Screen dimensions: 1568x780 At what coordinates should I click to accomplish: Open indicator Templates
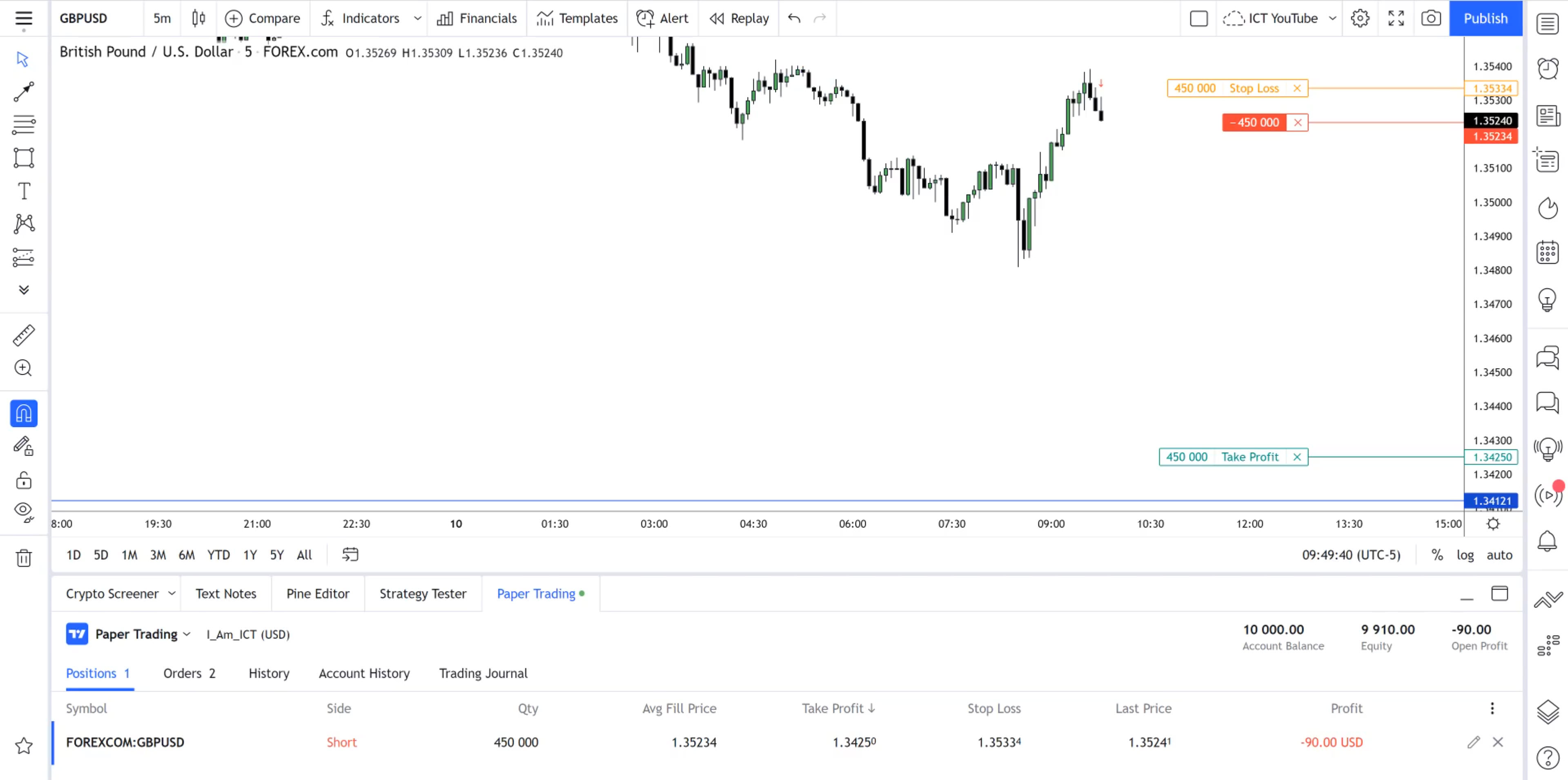click(577, 18)
